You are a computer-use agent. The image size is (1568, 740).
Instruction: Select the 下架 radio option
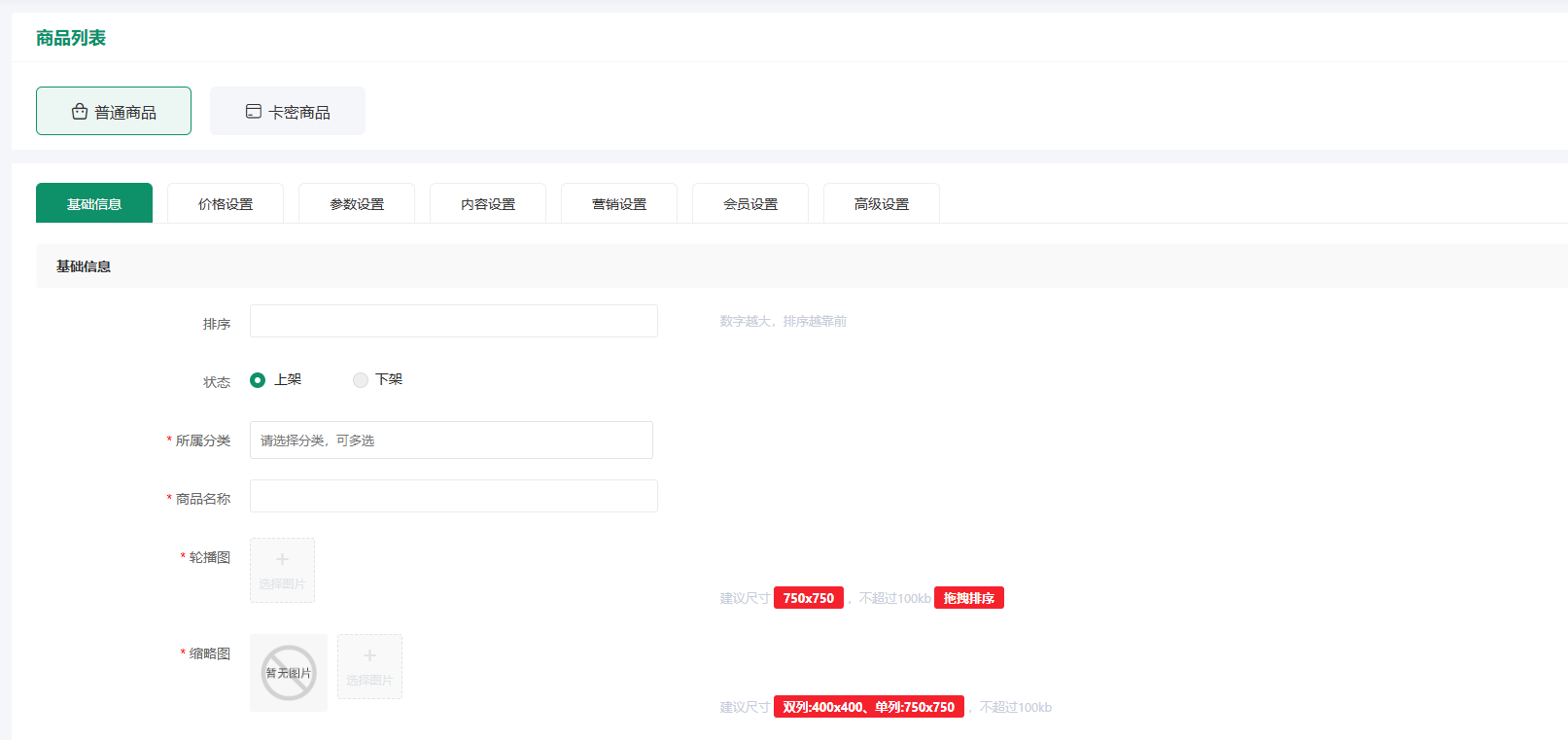[x=361, y=380]
